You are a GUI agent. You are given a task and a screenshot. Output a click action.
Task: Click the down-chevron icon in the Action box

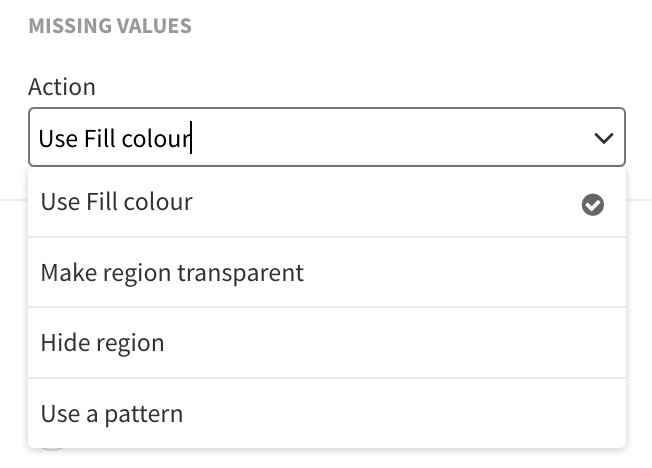click(x=604, y=138)
